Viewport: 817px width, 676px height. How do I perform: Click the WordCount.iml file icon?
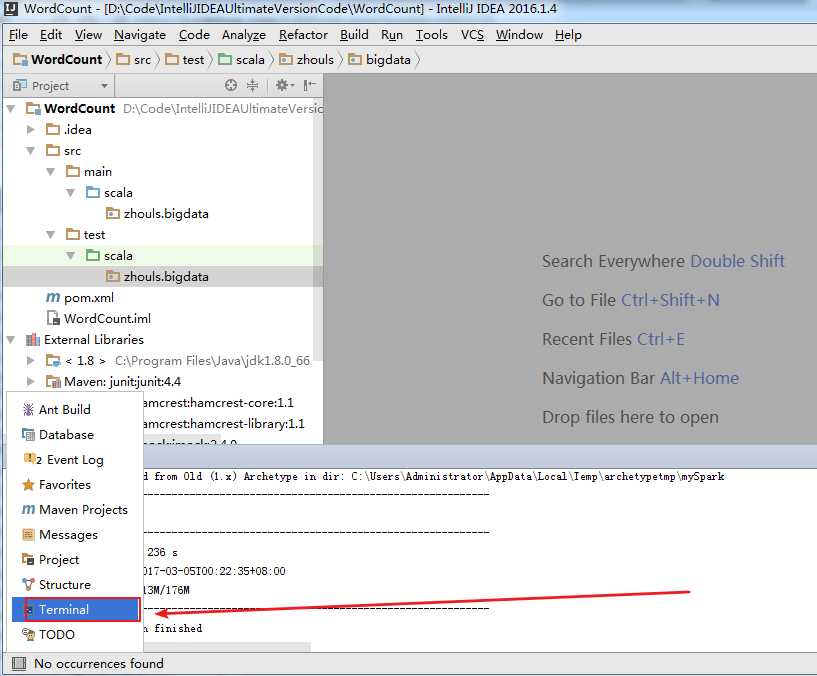53,318
